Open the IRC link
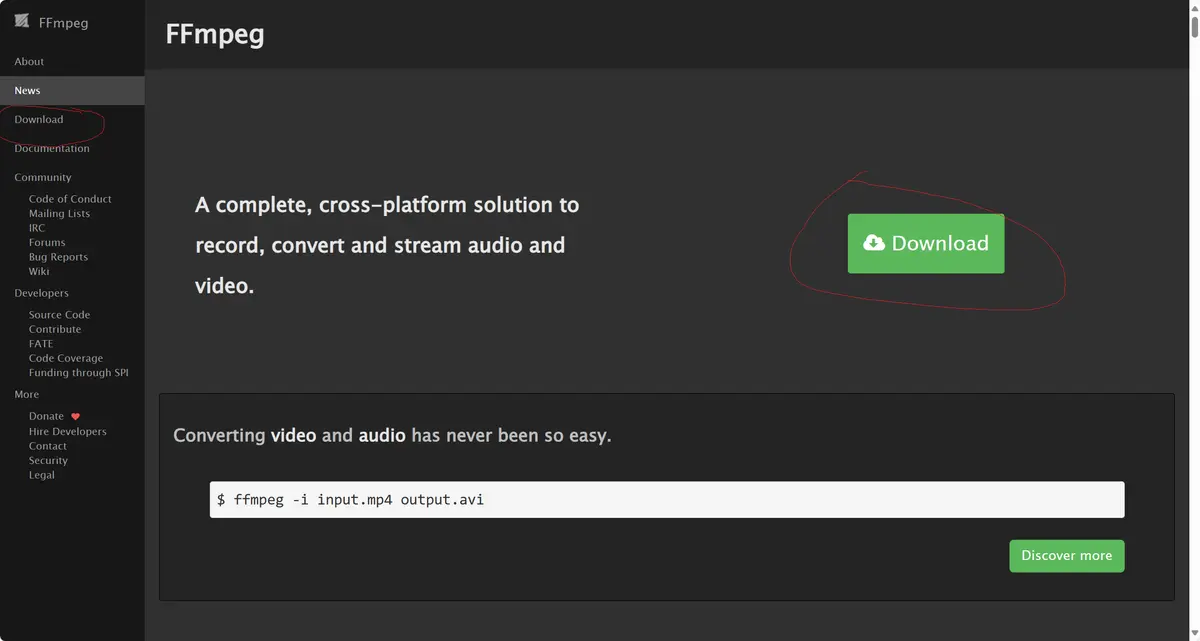 click(x=37, y=228)
